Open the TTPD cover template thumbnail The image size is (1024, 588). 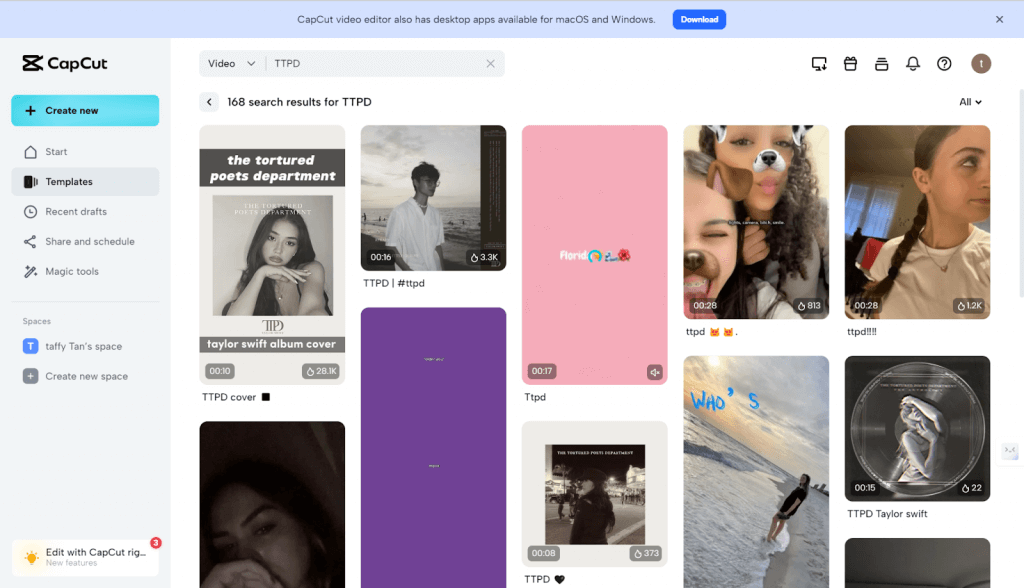pos(272,254)
